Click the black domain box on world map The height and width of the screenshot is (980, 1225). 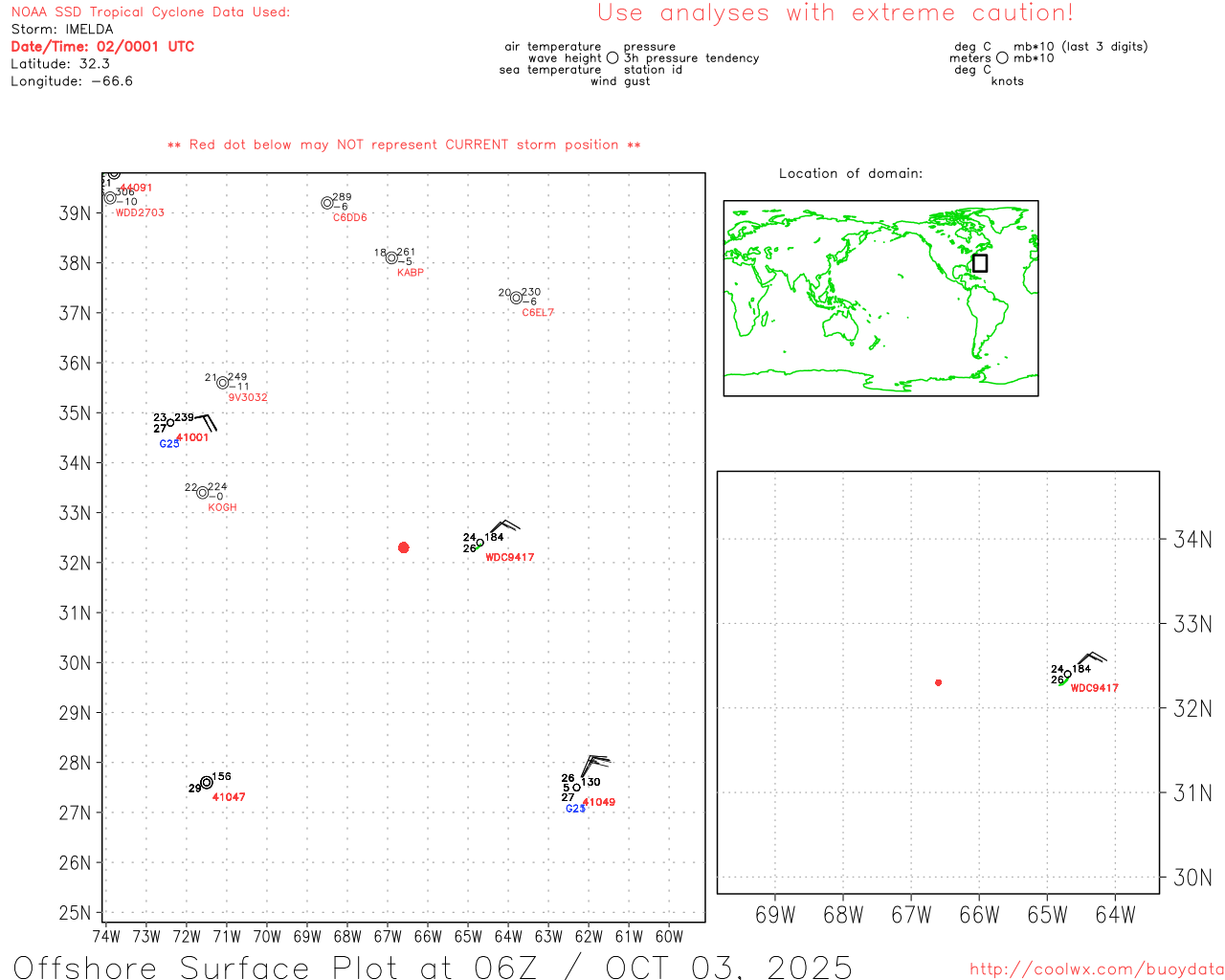tap(979, 263)
